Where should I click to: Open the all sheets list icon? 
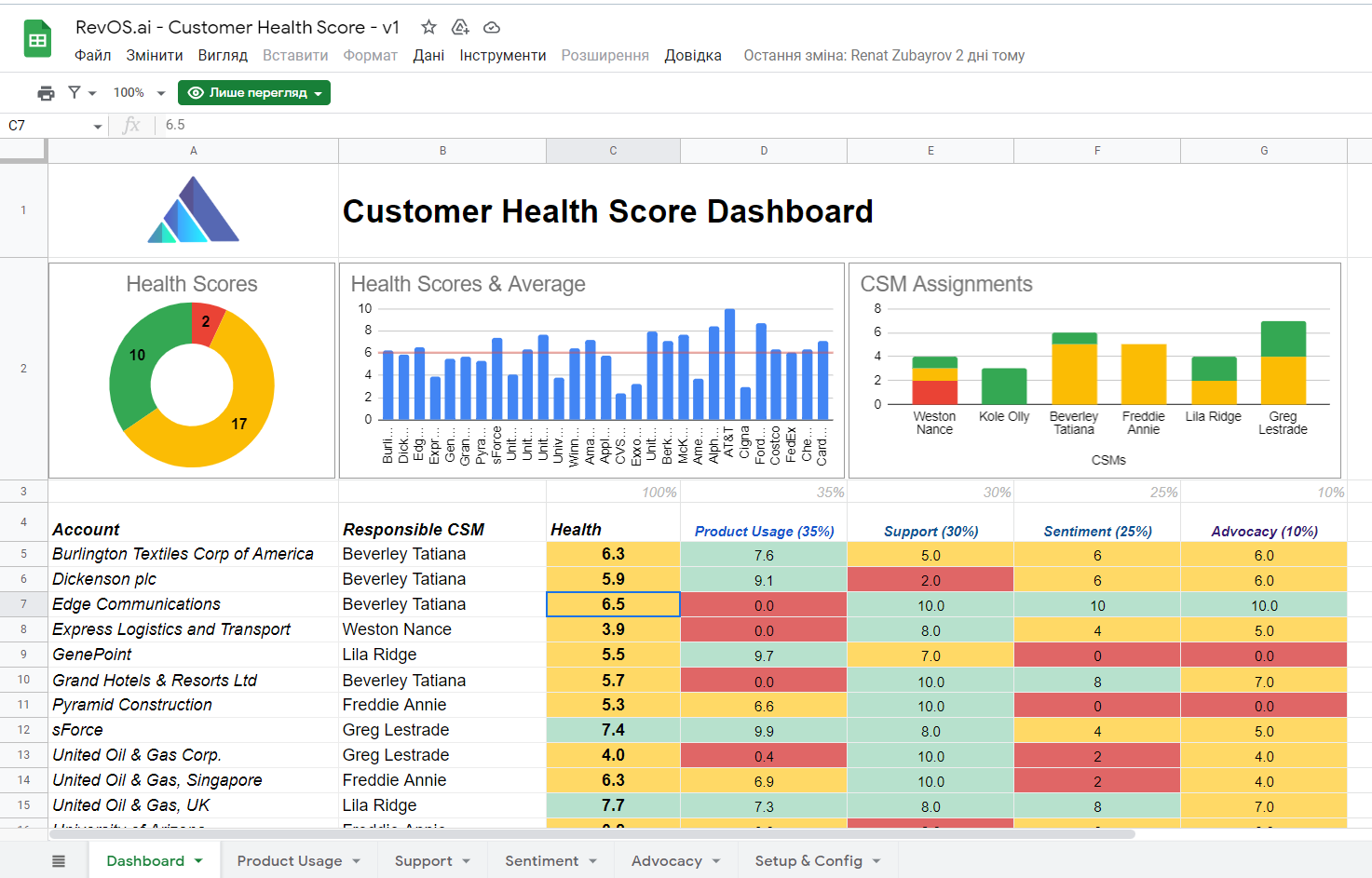click(x=59, y=861)
